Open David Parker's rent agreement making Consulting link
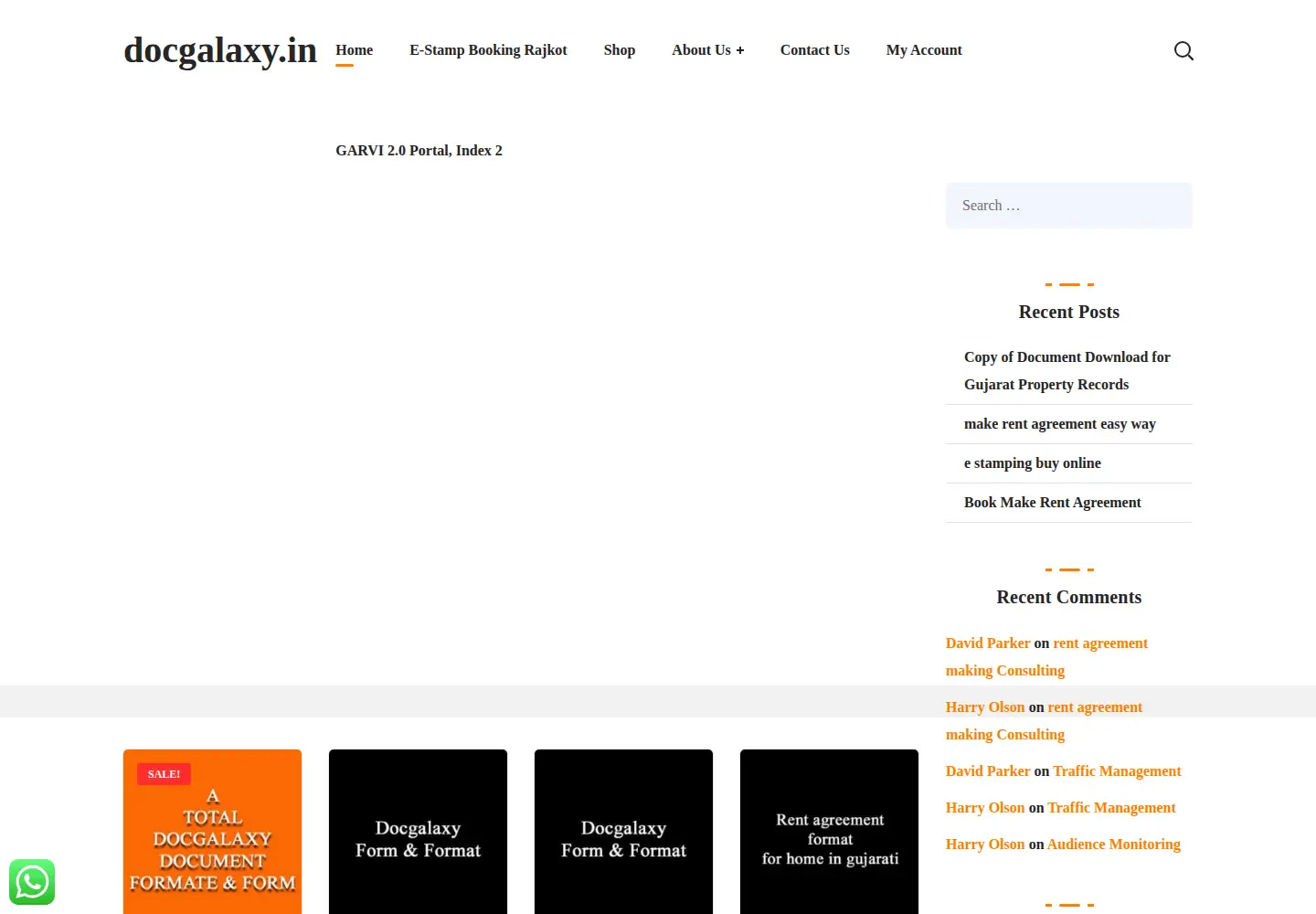Viewport: 1316px width, 914px height. point(1100,643)
